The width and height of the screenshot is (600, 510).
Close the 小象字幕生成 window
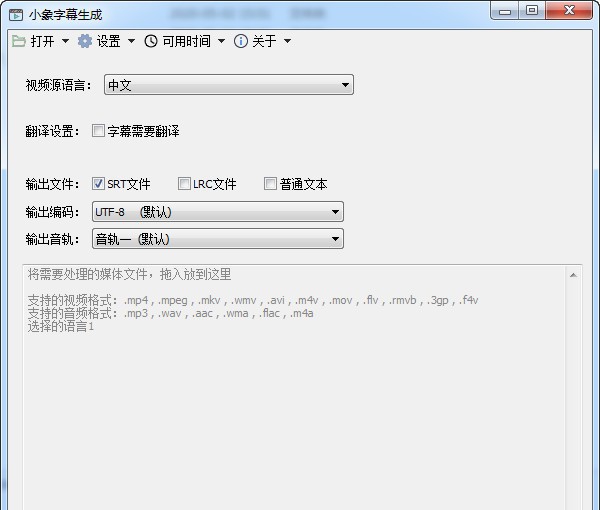(x=569, y=10)
